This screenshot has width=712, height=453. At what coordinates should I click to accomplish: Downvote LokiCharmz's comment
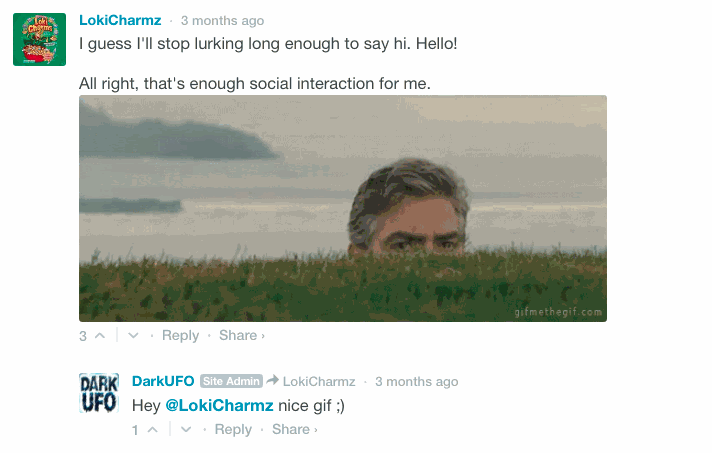click(134, 336)
